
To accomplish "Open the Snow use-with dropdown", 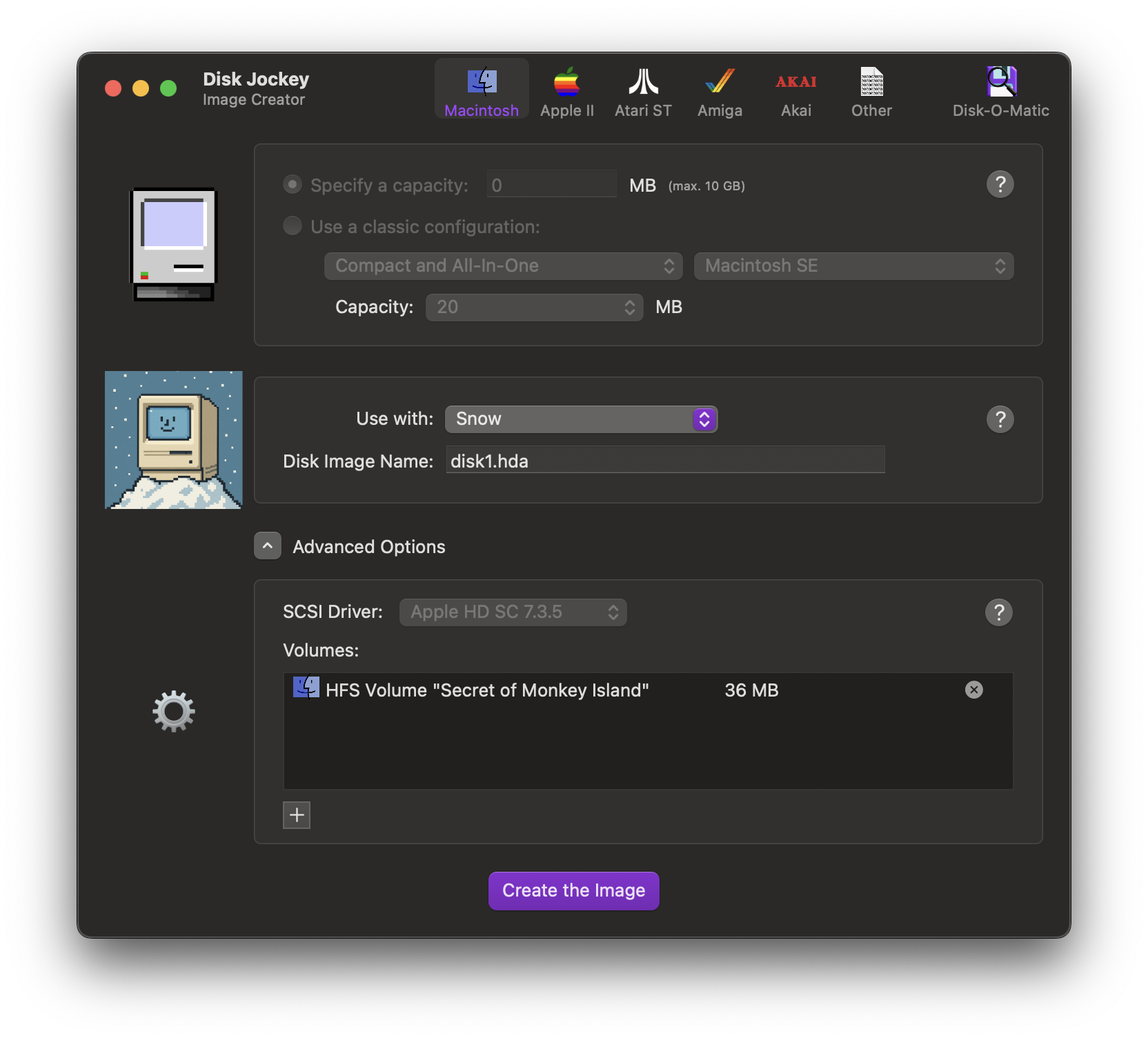I will coord(582,419).
